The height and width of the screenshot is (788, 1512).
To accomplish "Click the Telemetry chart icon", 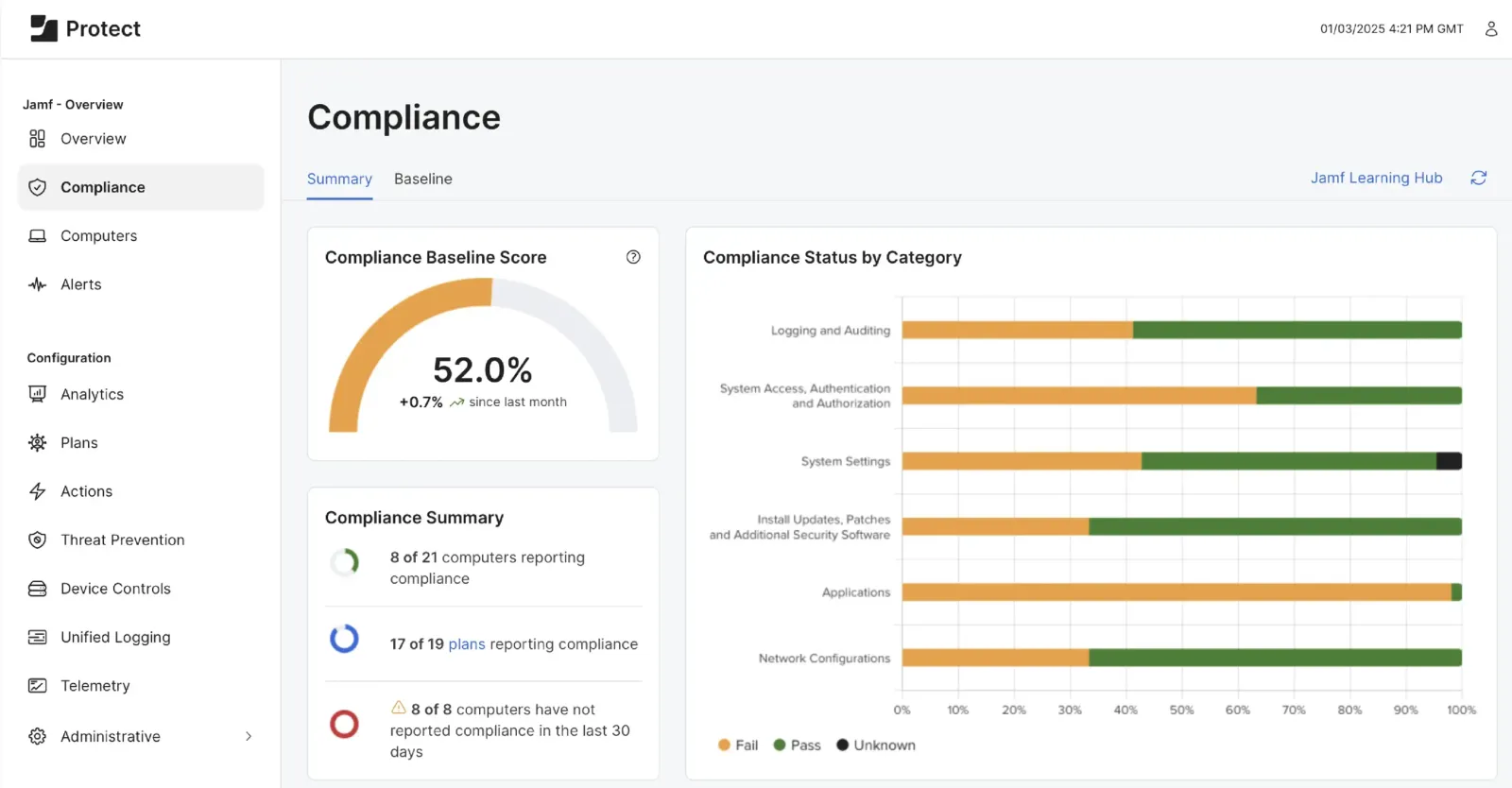I will [x=37, y=686].
